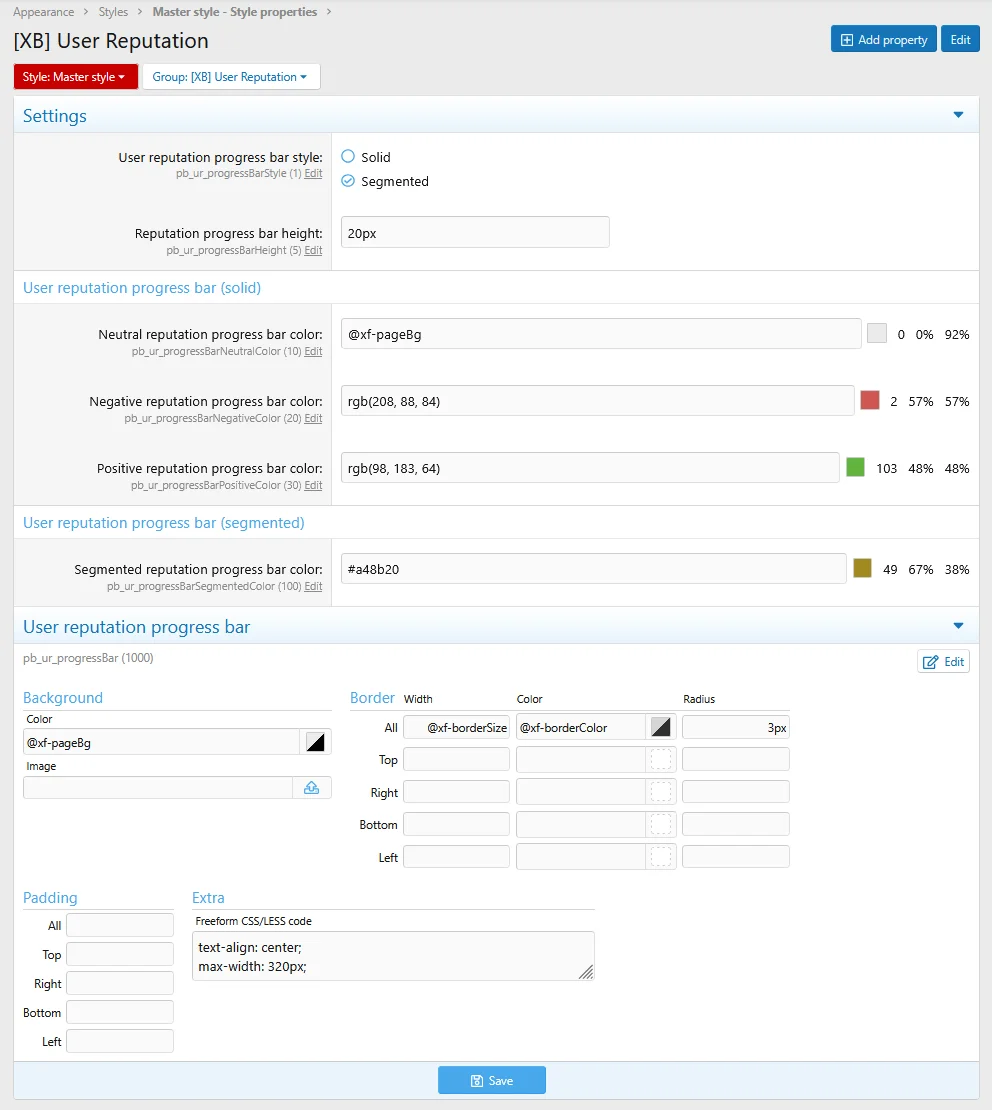
Task: Select the Solid progress bar style
Action: click(348, 157)
